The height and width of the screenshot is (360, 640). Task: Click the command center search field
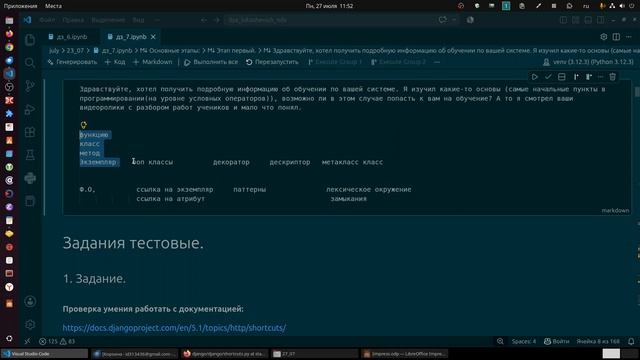pyautogui.click(x=329, y=20)
